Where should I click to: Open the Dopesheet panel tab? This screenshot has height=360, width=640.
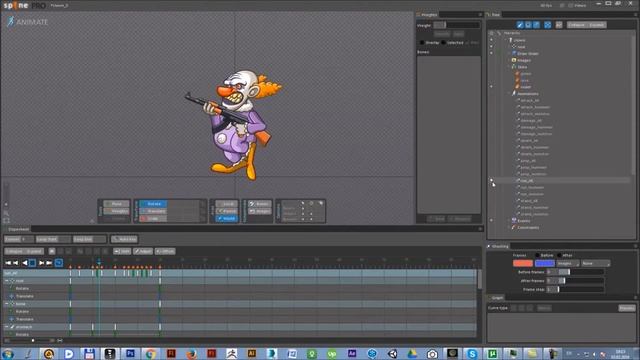point(17,229)
